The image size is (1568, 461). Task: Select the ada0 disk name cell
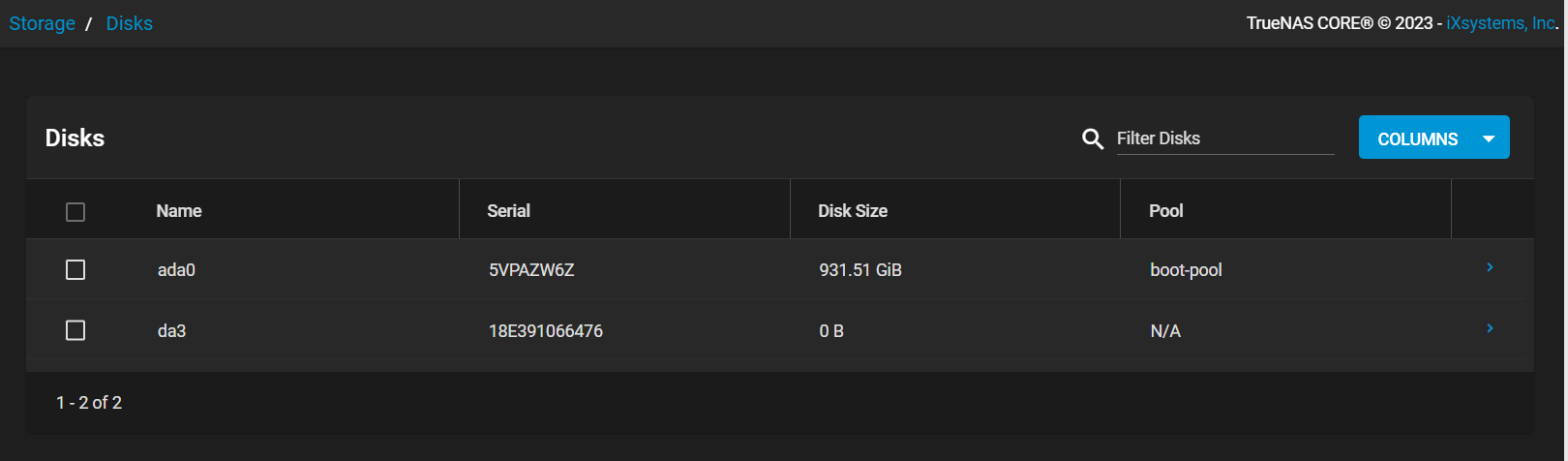(x=176, y=270)
